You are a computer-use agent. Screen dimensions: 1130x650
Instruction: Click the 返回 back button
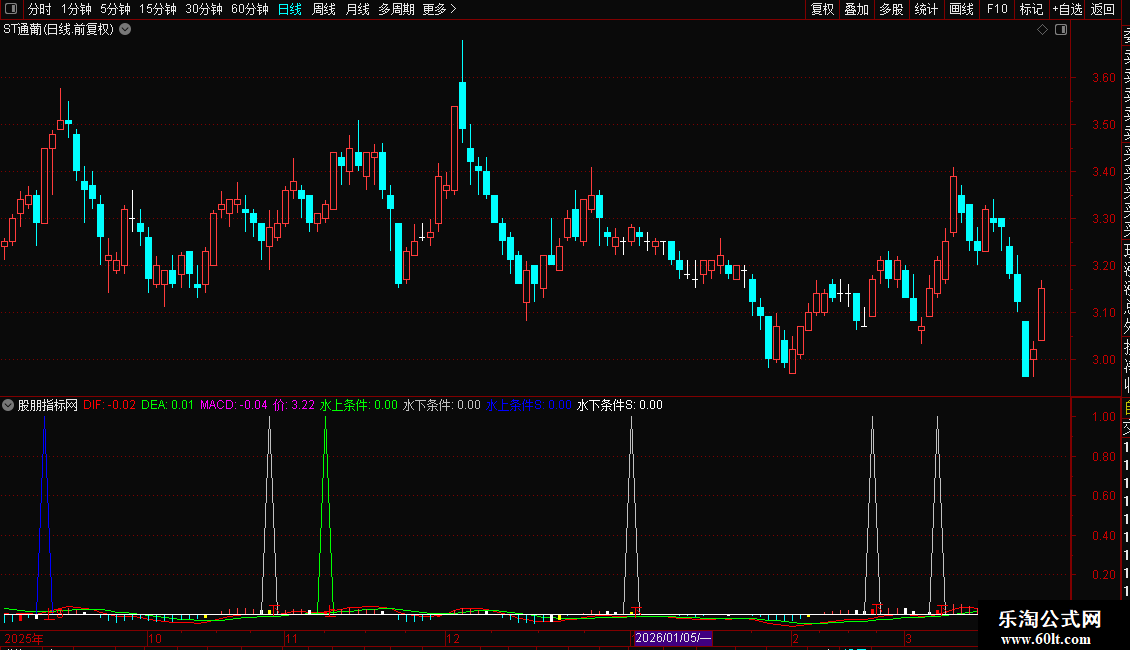pos(1103,9)
